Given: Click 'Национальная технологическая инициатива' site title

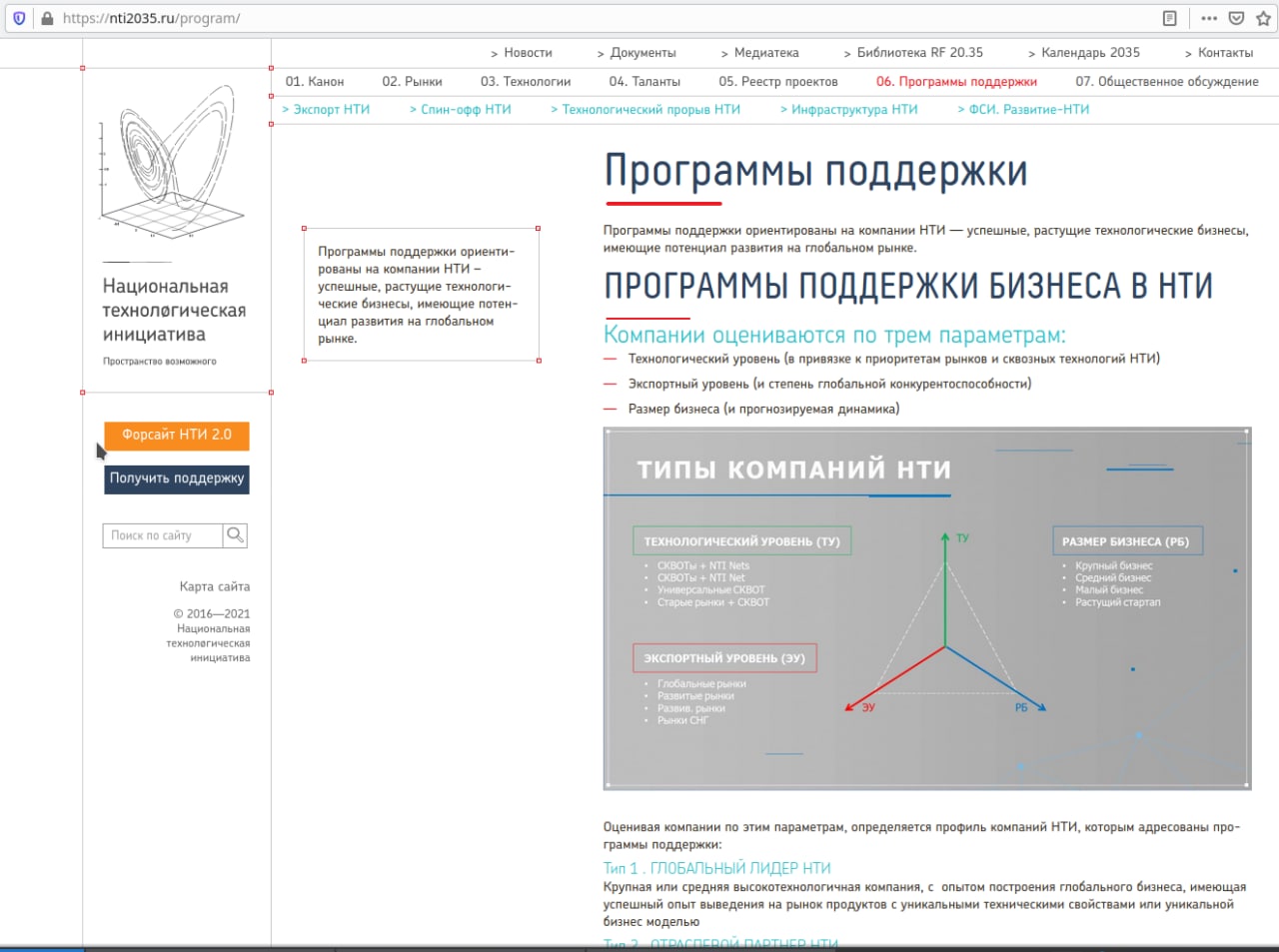Looking at the screenshot, I should point(174,311).
